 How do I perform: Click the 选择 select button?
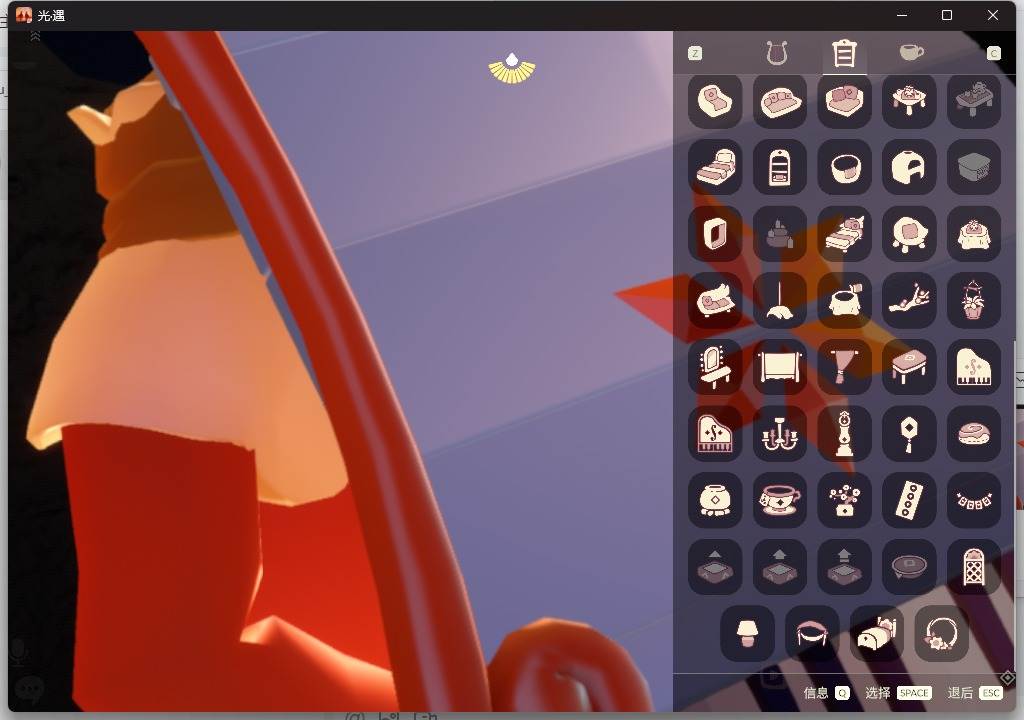click(898, 693)
